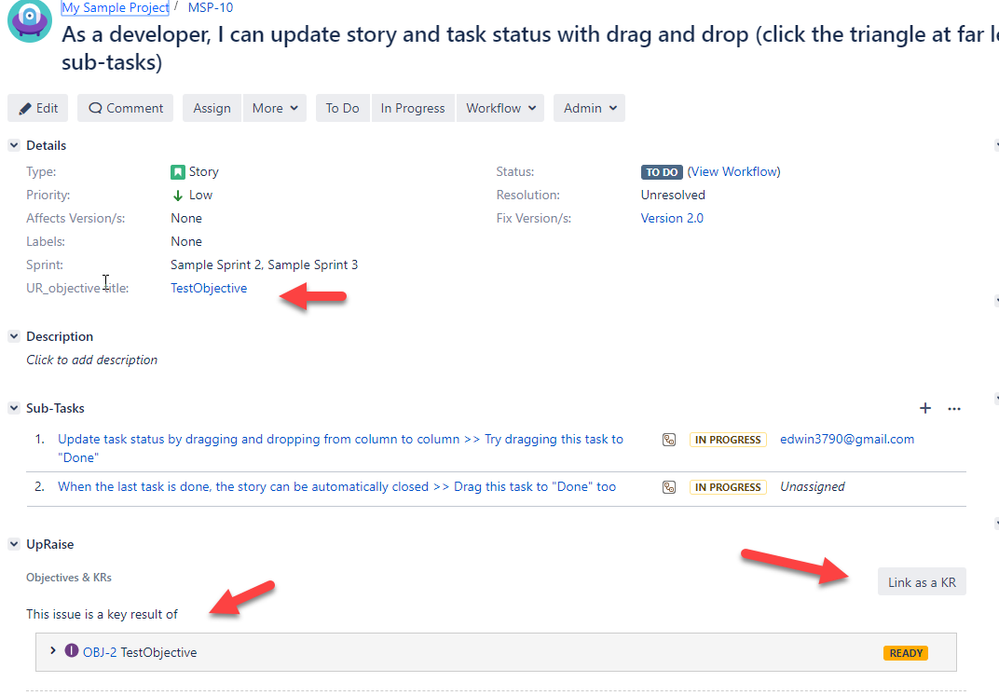Click the 'Objectives & KRs' label
Screen dimensions: 999x693
click(x=69, y=578)
